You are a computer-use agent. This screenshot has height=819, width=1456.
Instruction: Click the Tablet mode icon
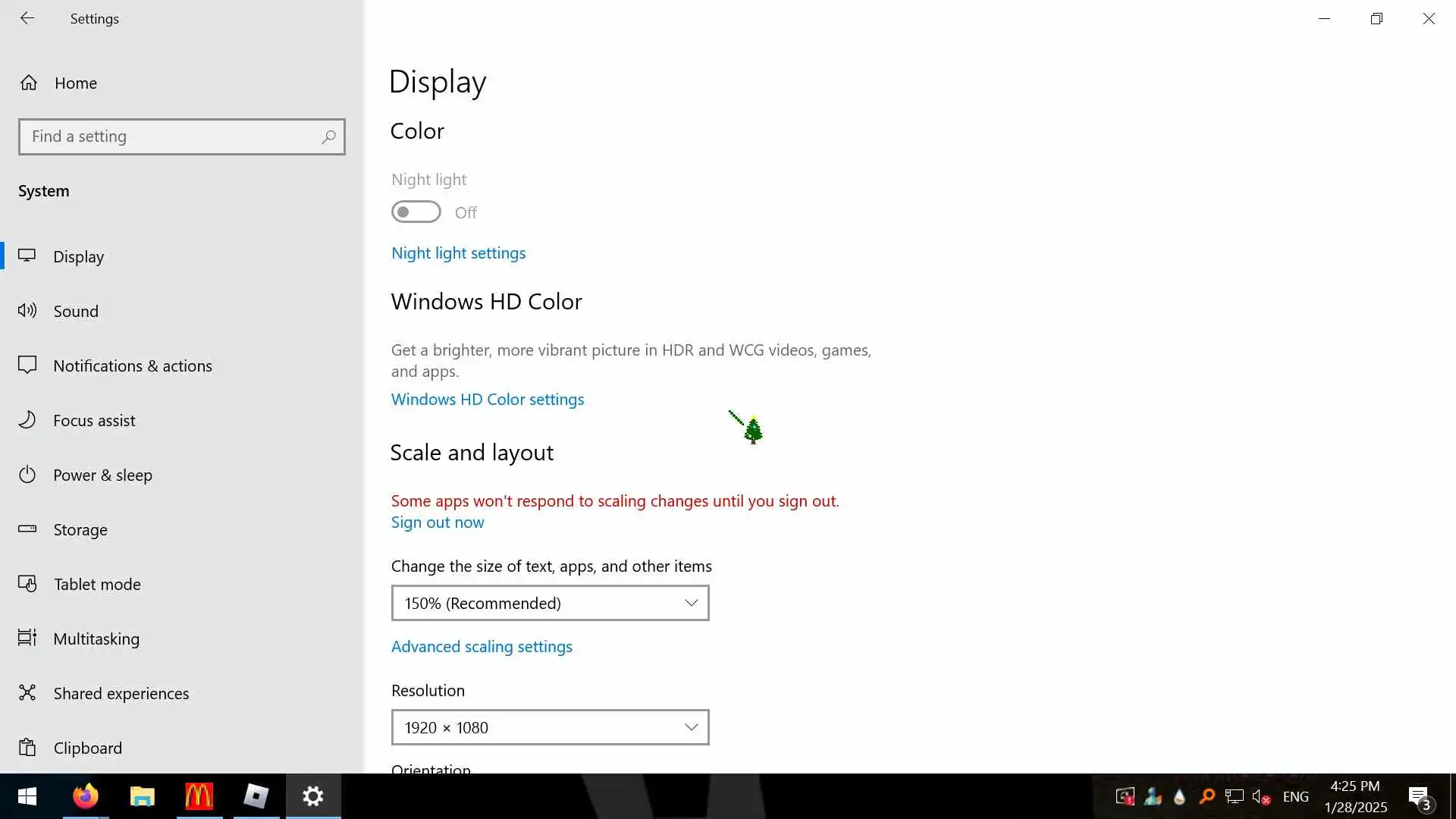27,584
